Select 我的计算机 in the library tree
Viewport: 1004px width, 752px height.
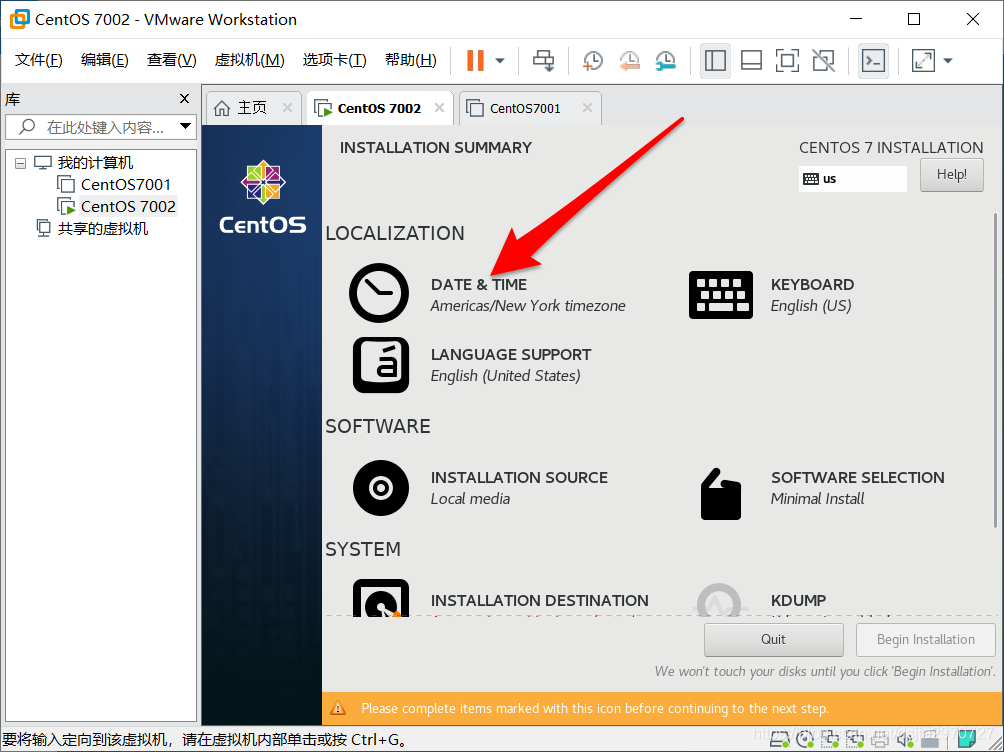pos(95,163)
